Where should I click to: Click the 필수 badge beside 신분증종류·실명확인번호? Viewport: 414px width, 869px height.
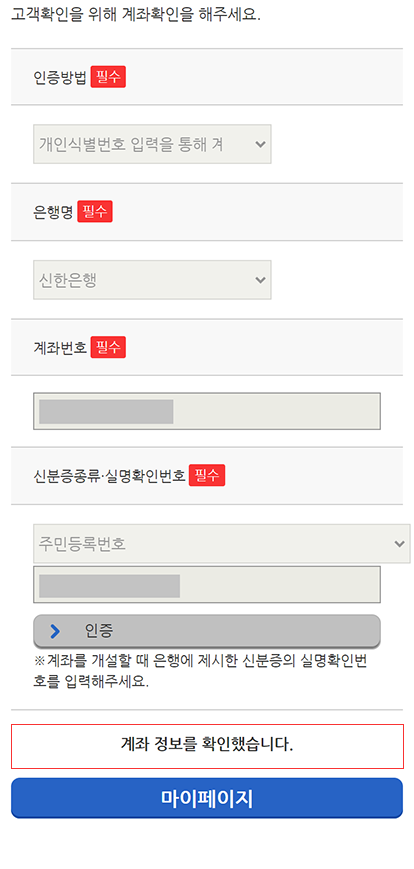(207, 475)
